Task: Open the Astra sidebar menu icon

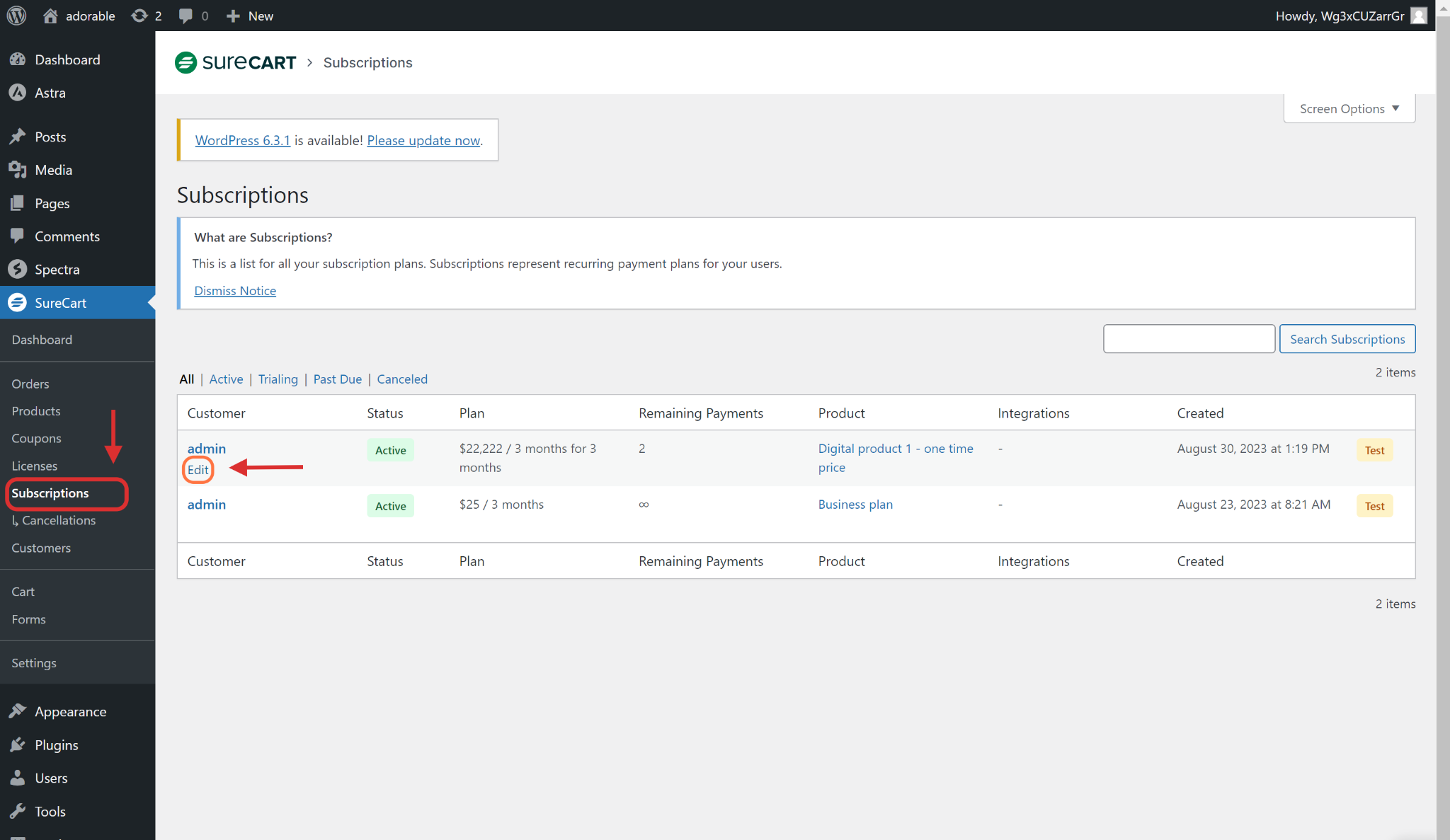Action: coord(18,93)
